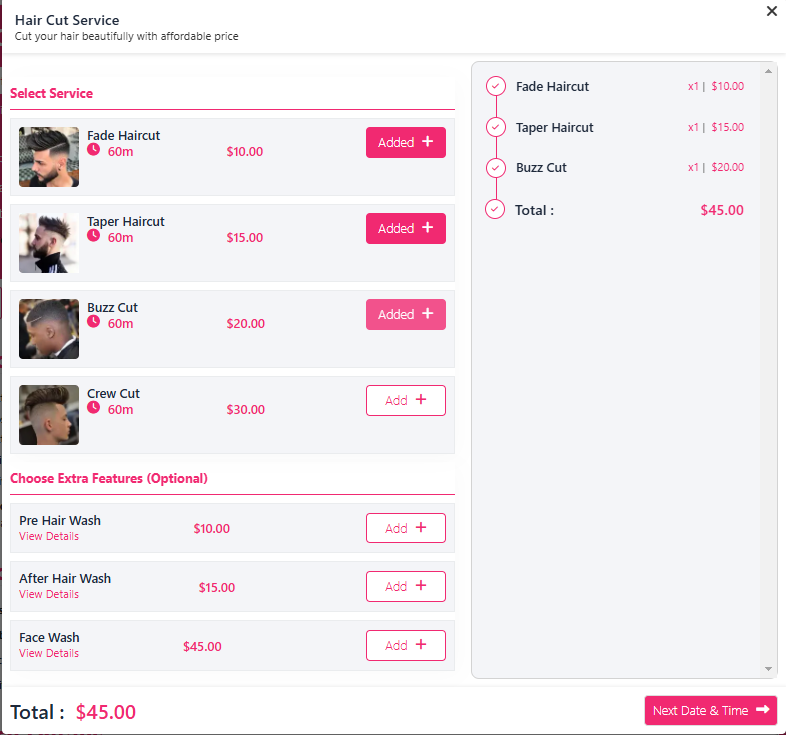Add the Crew Cut service
Image resolution: width=786 pixels, height=735 pixels.
click(x=406, y=400)
